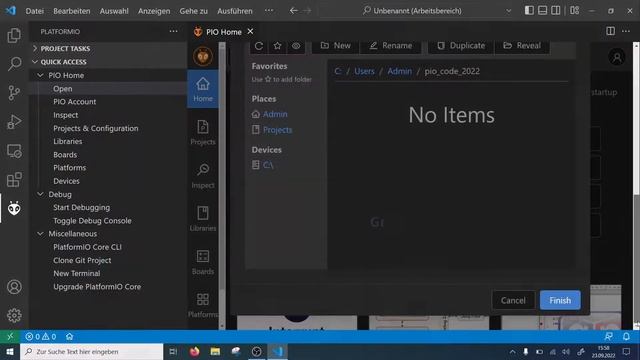The width and height of the screenshot is (640, 360).
Task: Open Remote Explorer view
Action: (14, 151)
